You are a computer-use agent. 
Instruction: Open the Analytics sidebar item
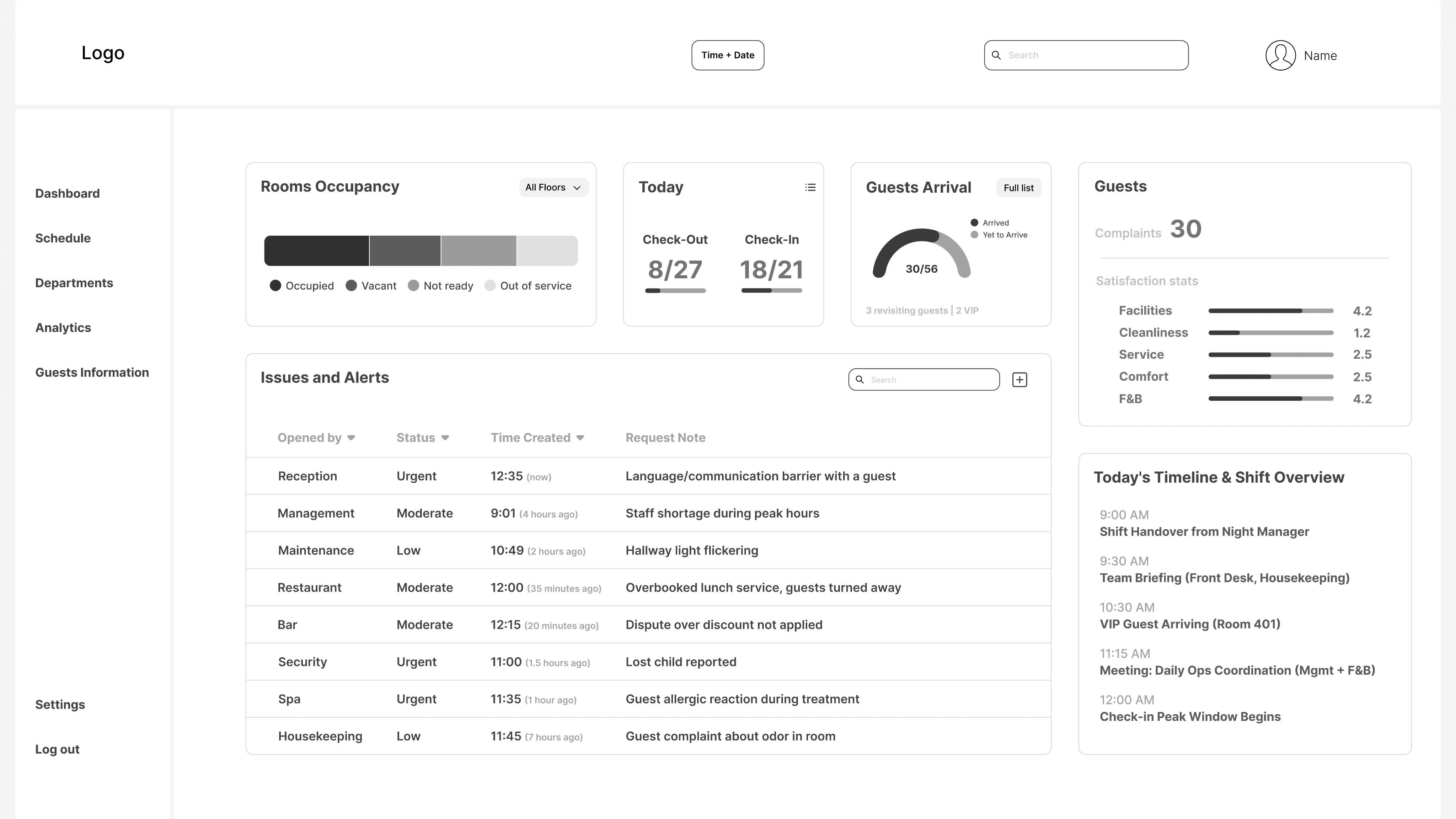point(63,328)
